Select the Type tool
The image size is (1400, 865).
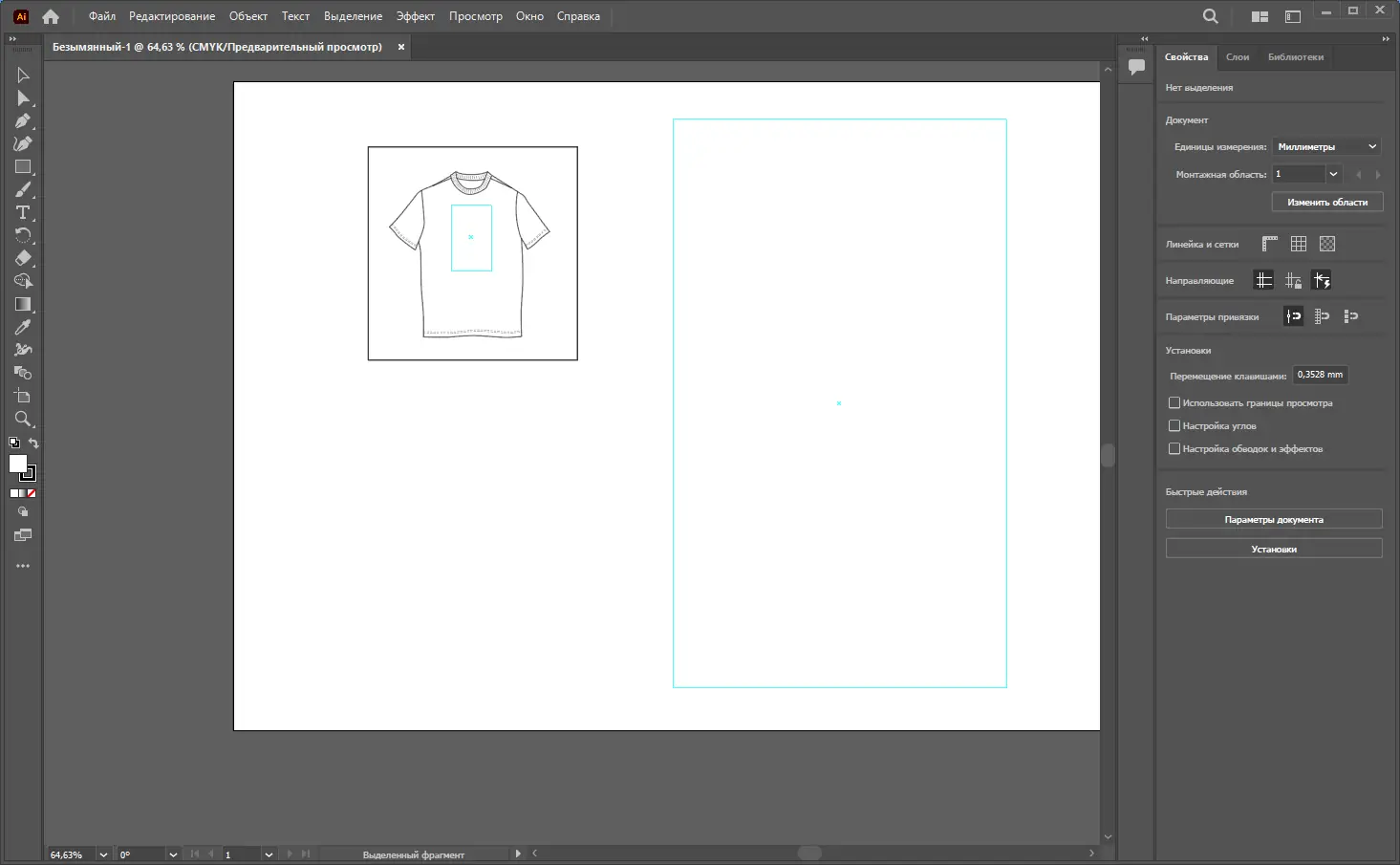click(23, 212)
